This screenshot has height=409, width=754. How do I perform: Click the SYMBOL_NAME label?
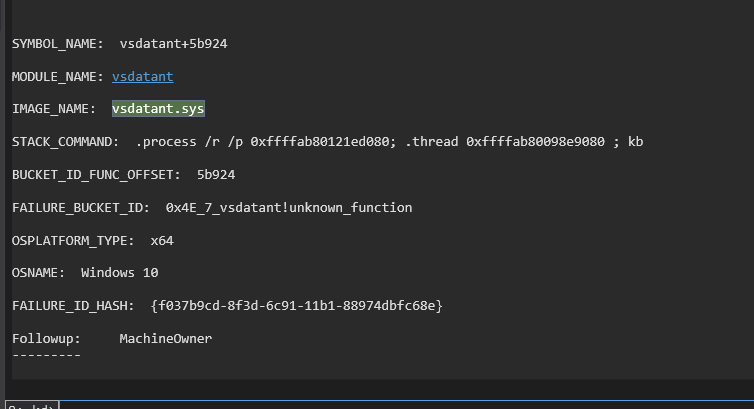(57, 44)
